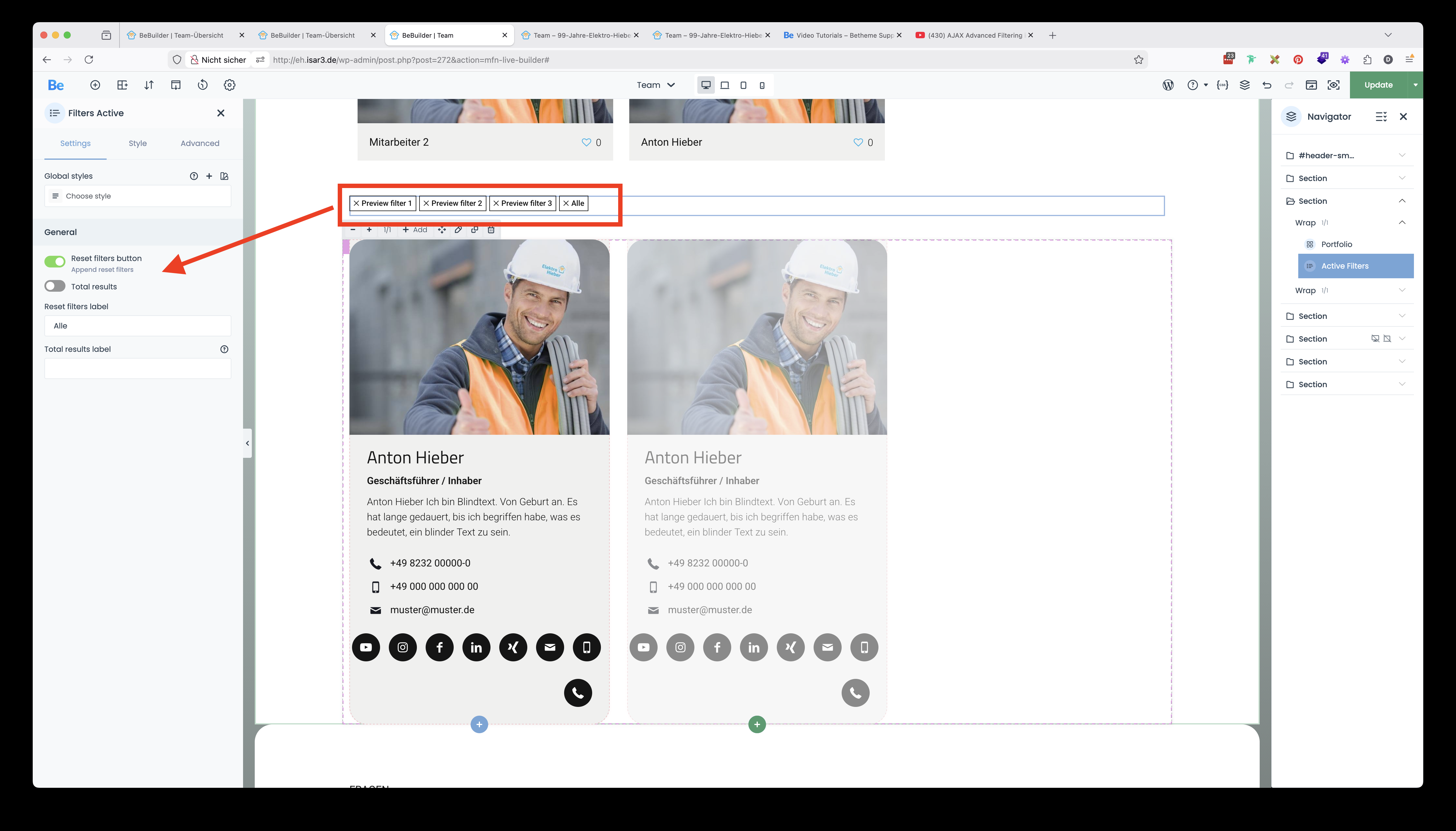Image resolution: width=1456 pixels, height=831 pixels.
Task: Expand the #header-sm navigator item
Action: pos(1402,155)
